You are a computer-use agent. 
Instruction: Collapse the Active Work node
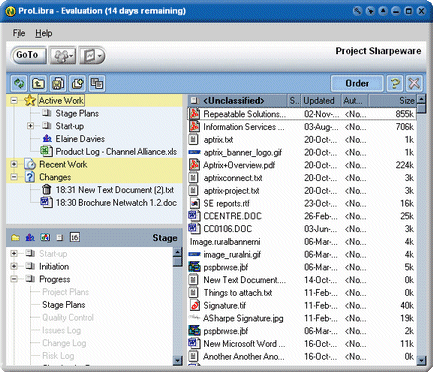[14, 100]
